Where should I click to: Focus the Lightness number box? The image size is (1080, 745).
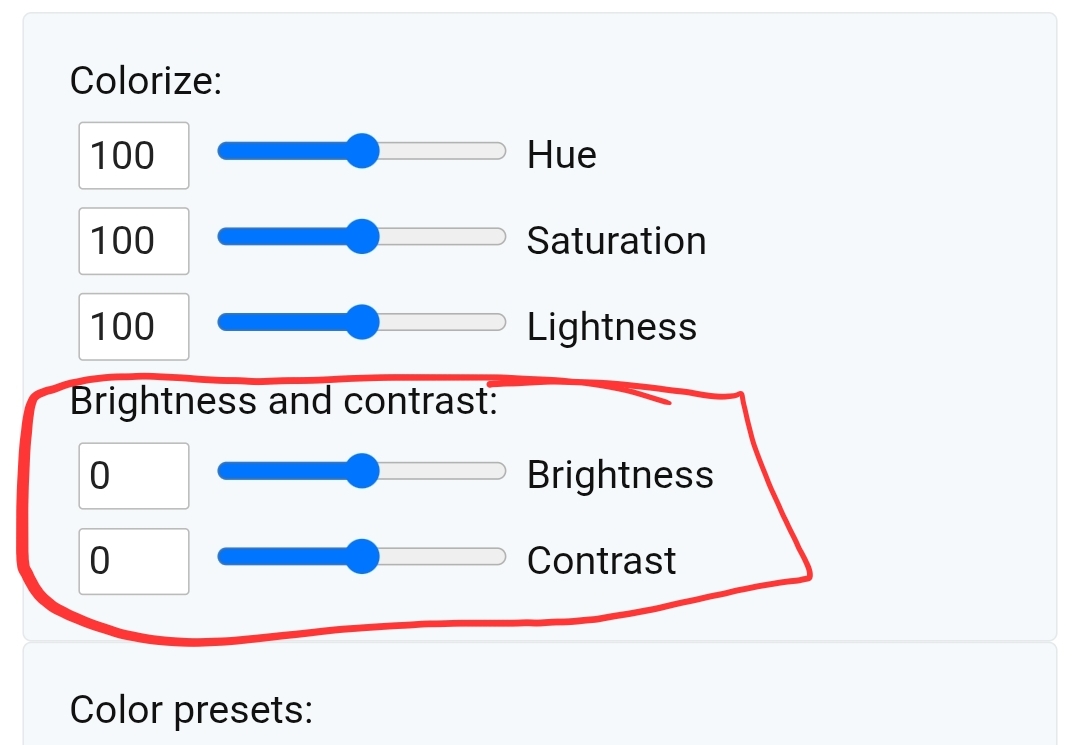pos(134,327)
